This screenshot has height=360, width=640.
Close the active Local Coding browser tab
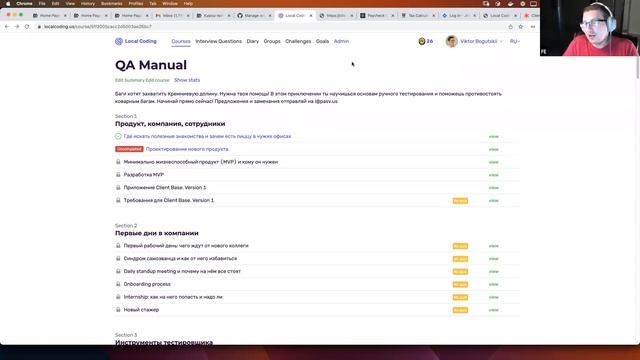[311, 16]
